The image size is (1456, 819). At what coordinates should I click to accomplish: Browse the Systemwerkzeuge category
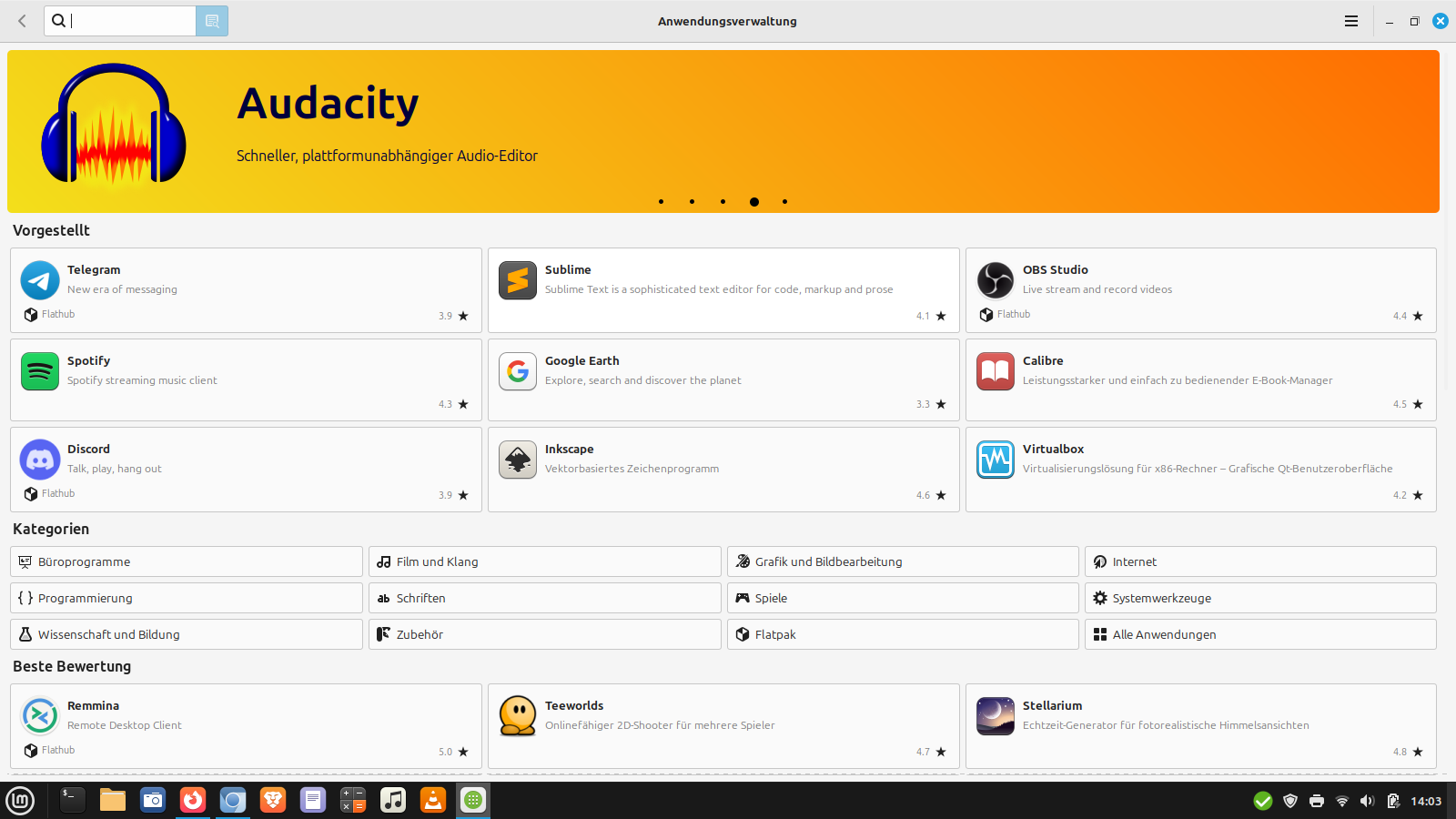(1260, 598)
